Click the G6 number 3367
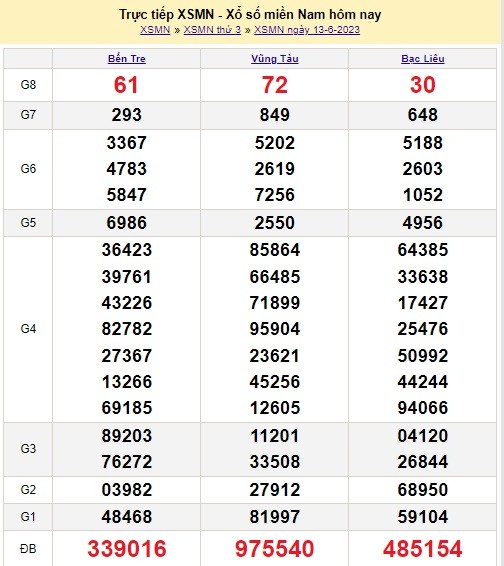Viewport: 504px width, 566px height. click(x=126, y=143)
